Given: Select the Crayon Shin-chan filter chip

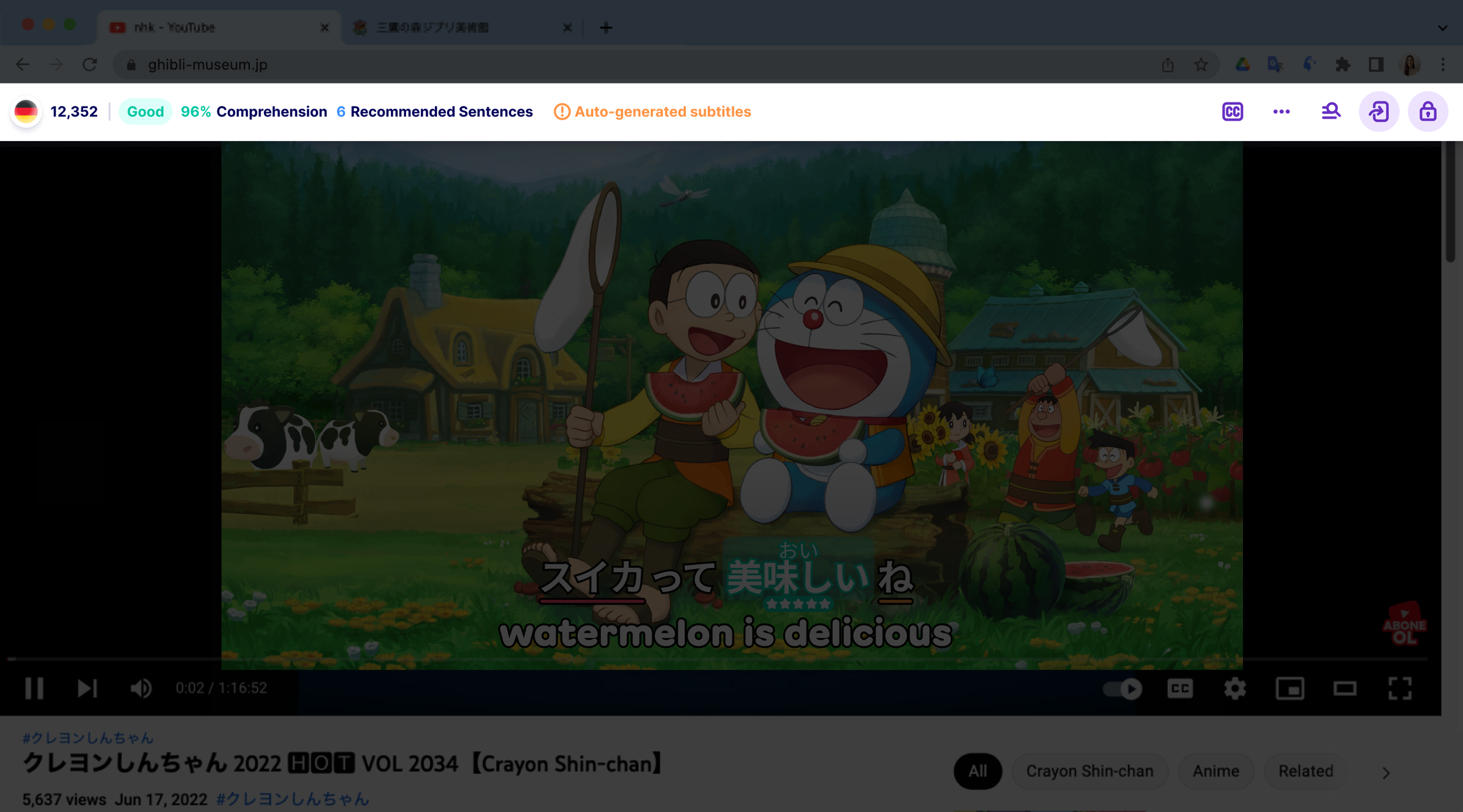Looking at the screenshot, I should tap(1089, 771).
